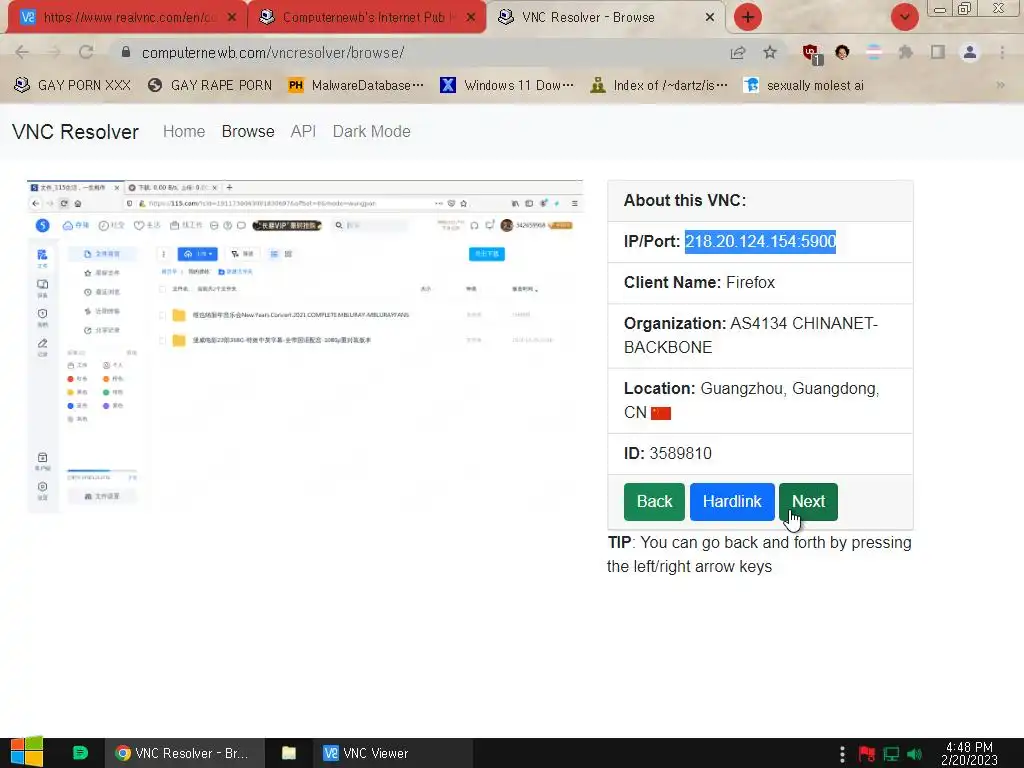Go to the next VNC with Next button

click(808, 502)
